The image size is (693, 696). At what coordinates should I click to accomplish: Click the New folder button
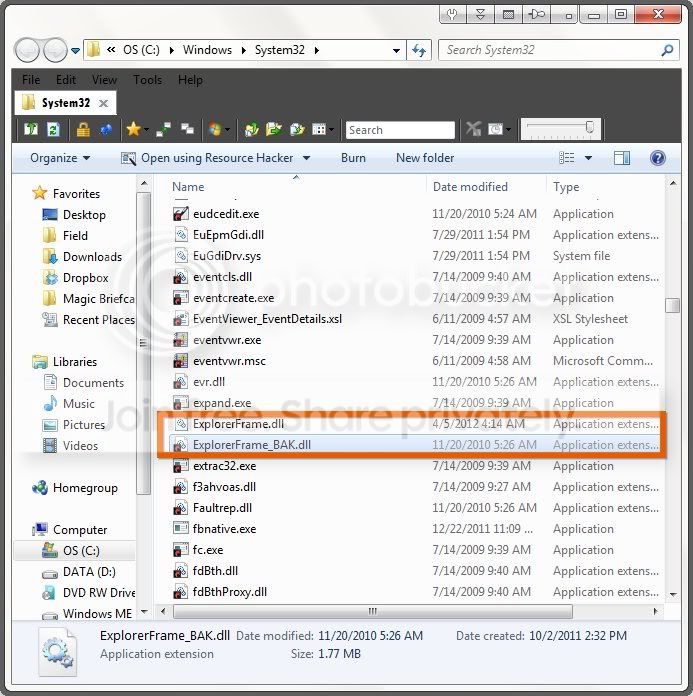(x=425, y=158)
